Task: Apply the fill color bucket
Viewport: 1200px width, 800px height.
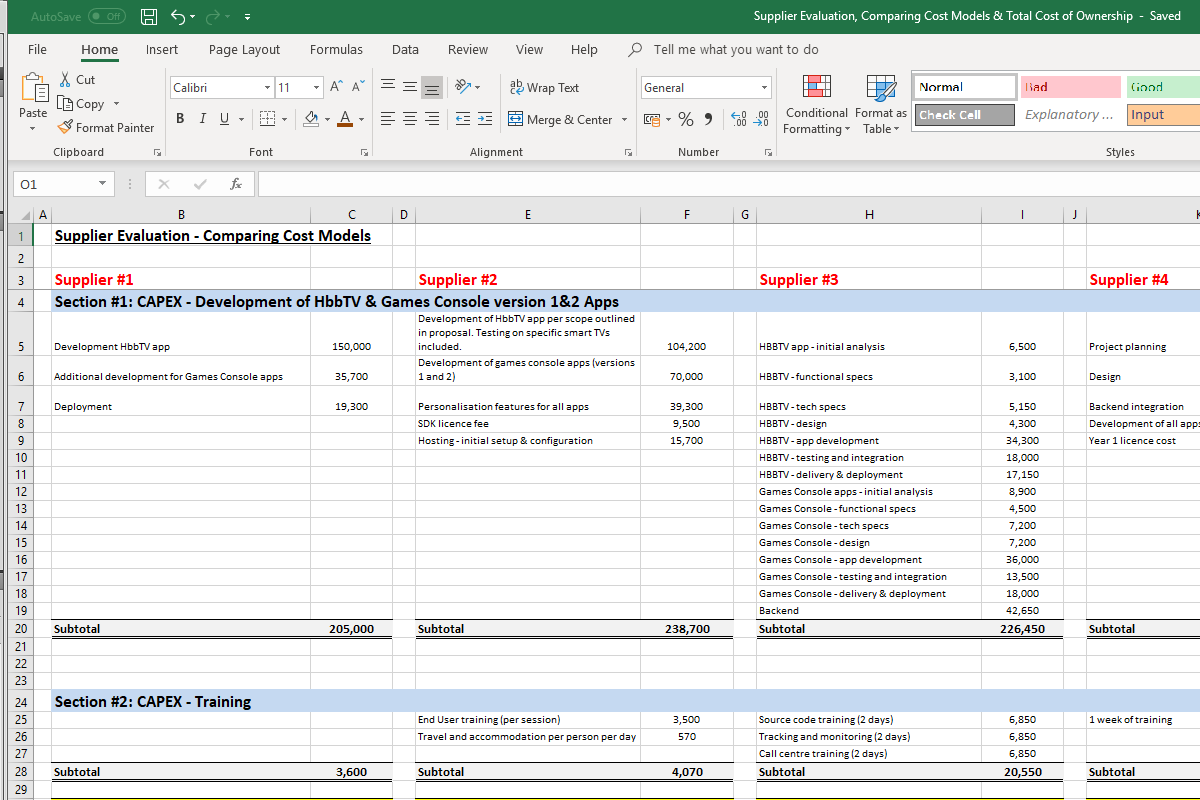Action: tap(311, 119)
